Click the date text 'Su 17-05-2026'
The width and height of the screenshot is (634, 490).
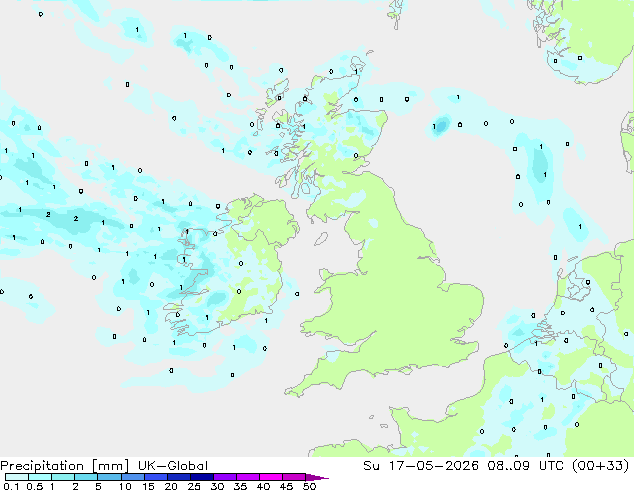(x=421, y=465)
